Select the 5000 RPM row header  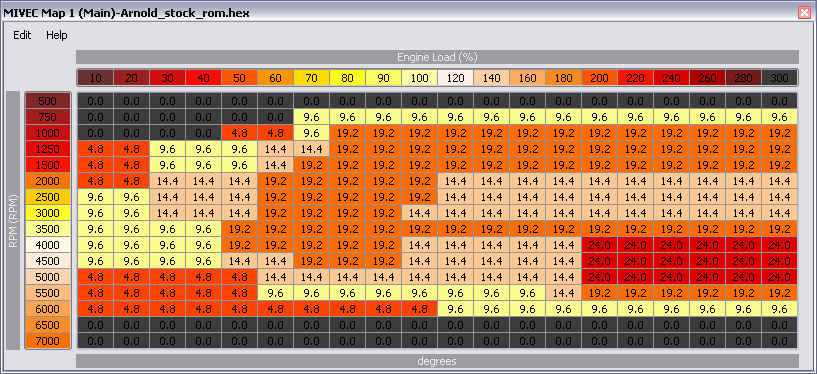[47, 277]
